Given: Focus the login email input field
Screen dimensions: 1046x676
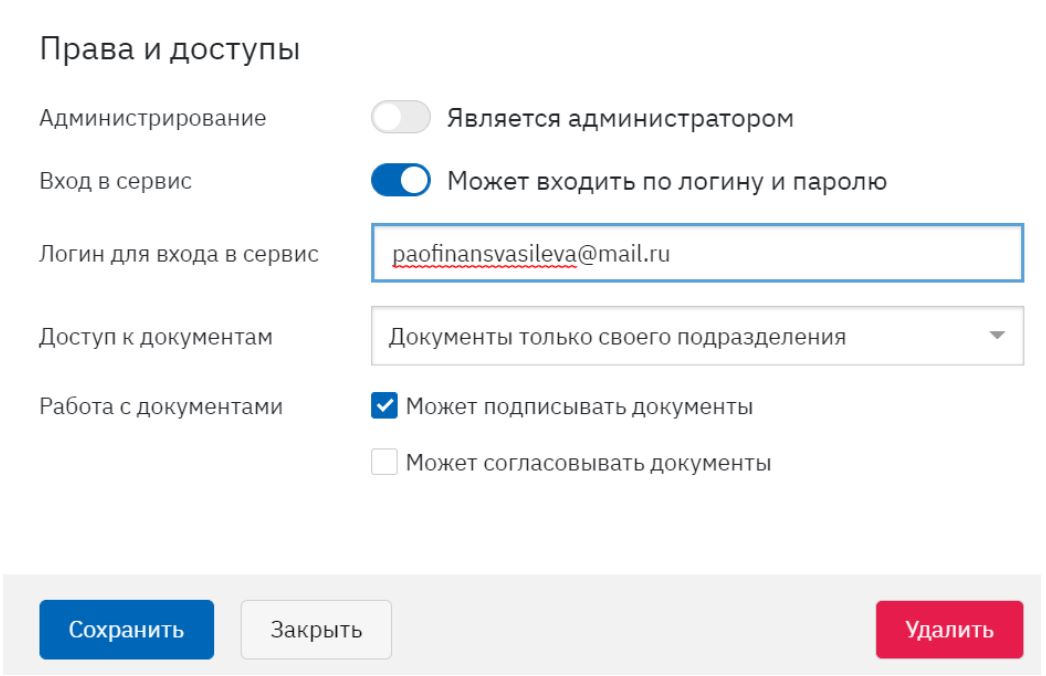Looking at the screenshot, I should [697, 253].
